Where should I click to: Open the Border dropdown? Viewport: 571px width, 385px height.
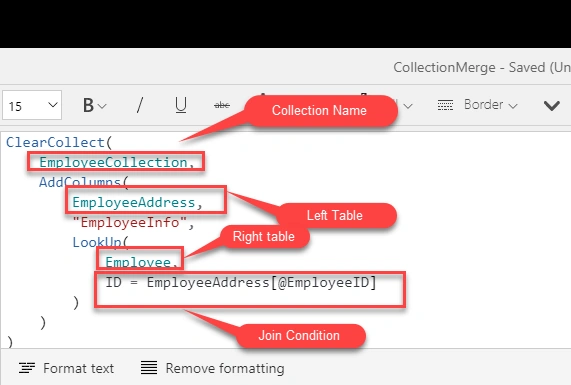[490, 105]
